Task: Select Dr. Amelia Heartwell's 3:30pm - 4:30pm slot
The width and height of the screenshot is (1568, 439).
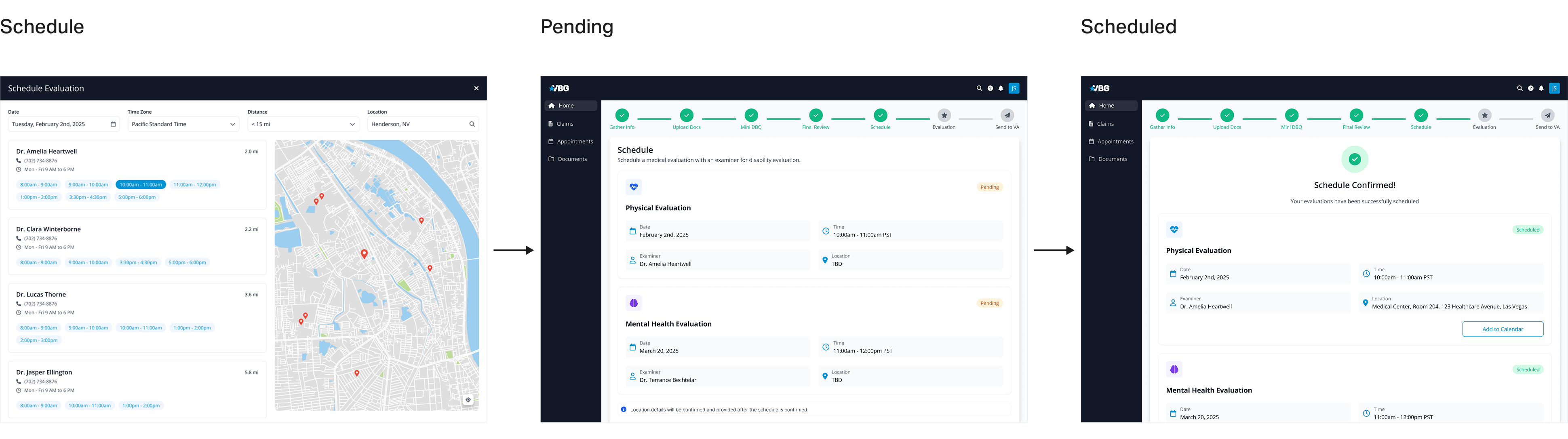Action: pyautogui.click(x=88, y=197)
